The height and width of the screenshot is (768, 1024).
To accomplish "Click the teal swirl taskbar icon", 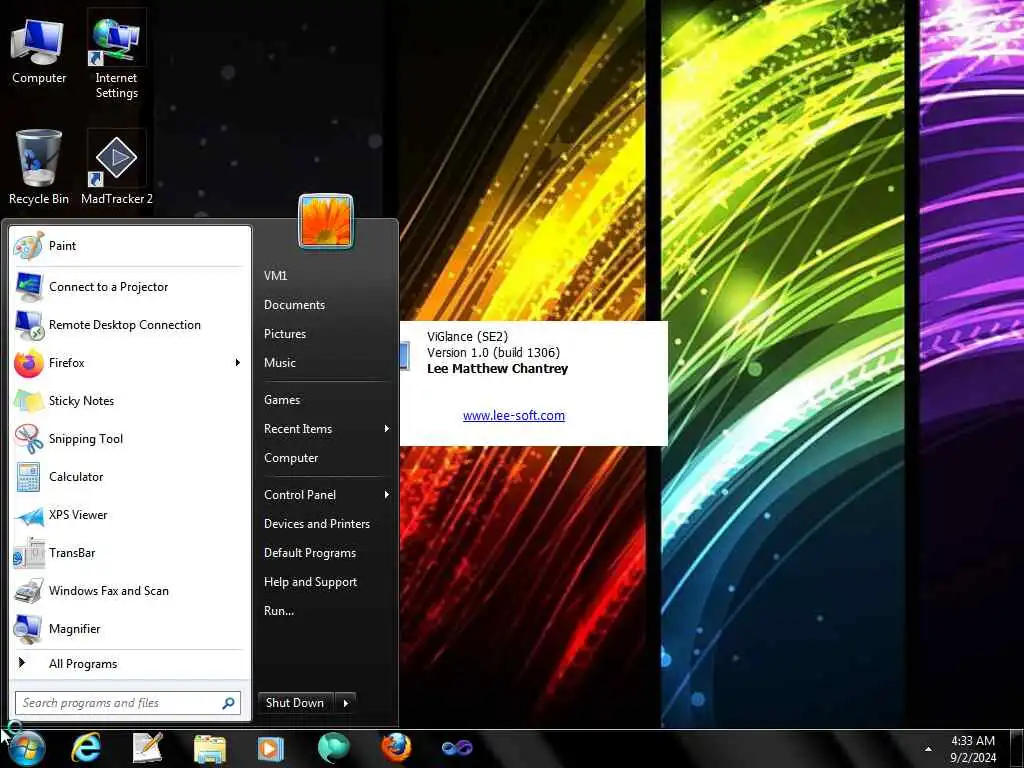I will 333,748.
